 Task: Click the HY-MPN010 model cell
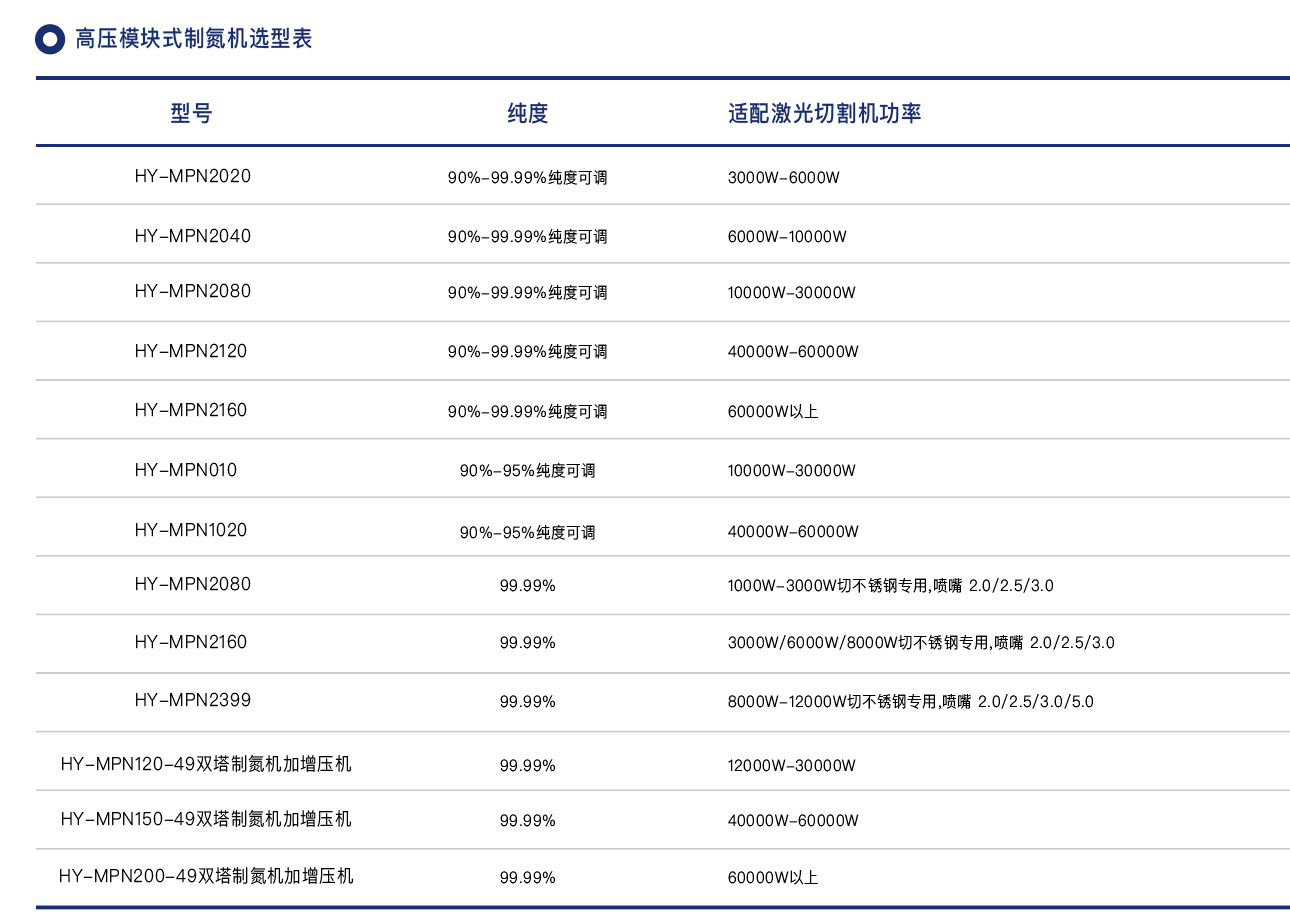point(186,470)
